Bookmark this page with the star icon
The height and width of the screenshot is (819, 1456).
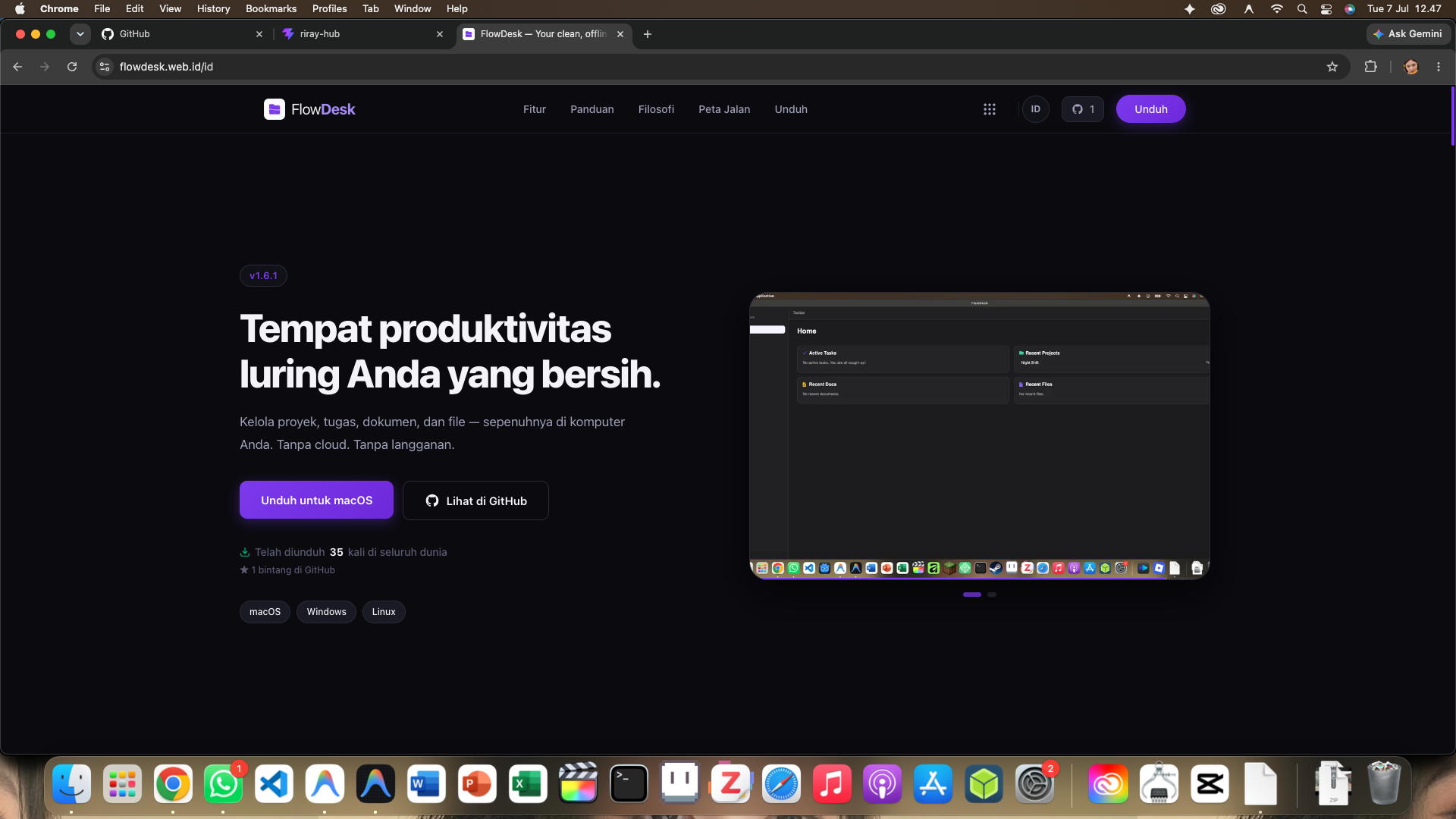pos(1332,67)
